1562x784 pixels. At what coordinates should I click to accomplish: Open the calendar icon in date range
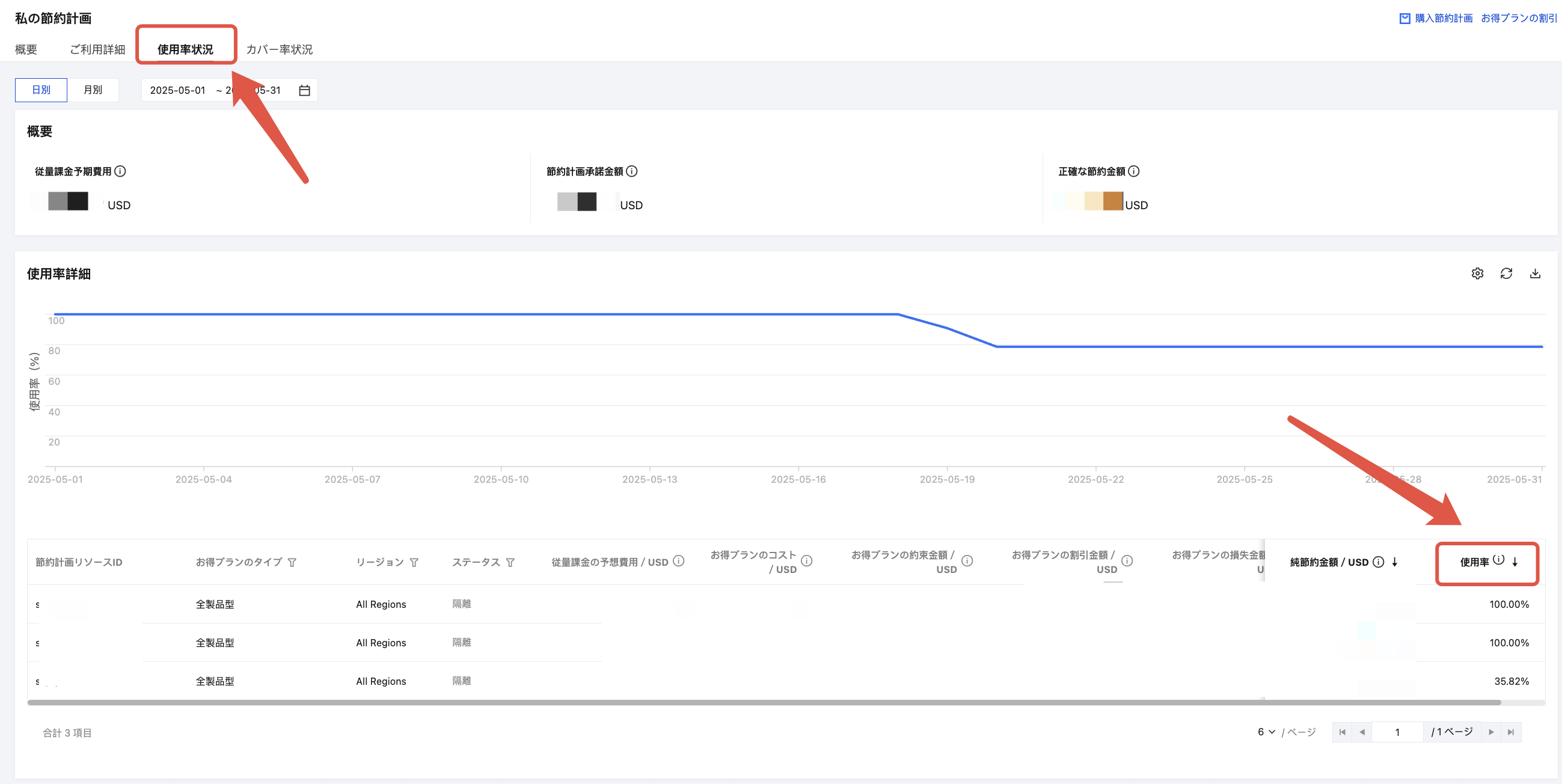[x=304, y=90]
